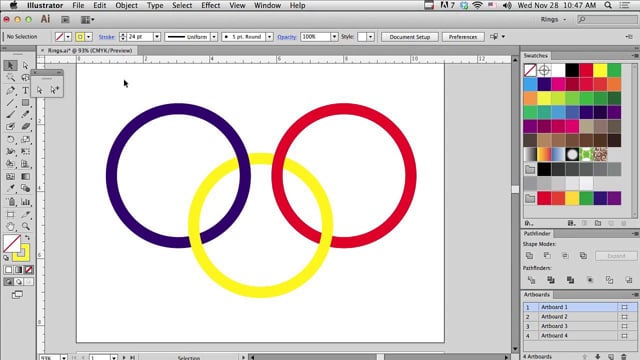The width and height of the screenshot is (640, 360).
Task: Select the Type tool in toolbar
Action: [25, 90]
